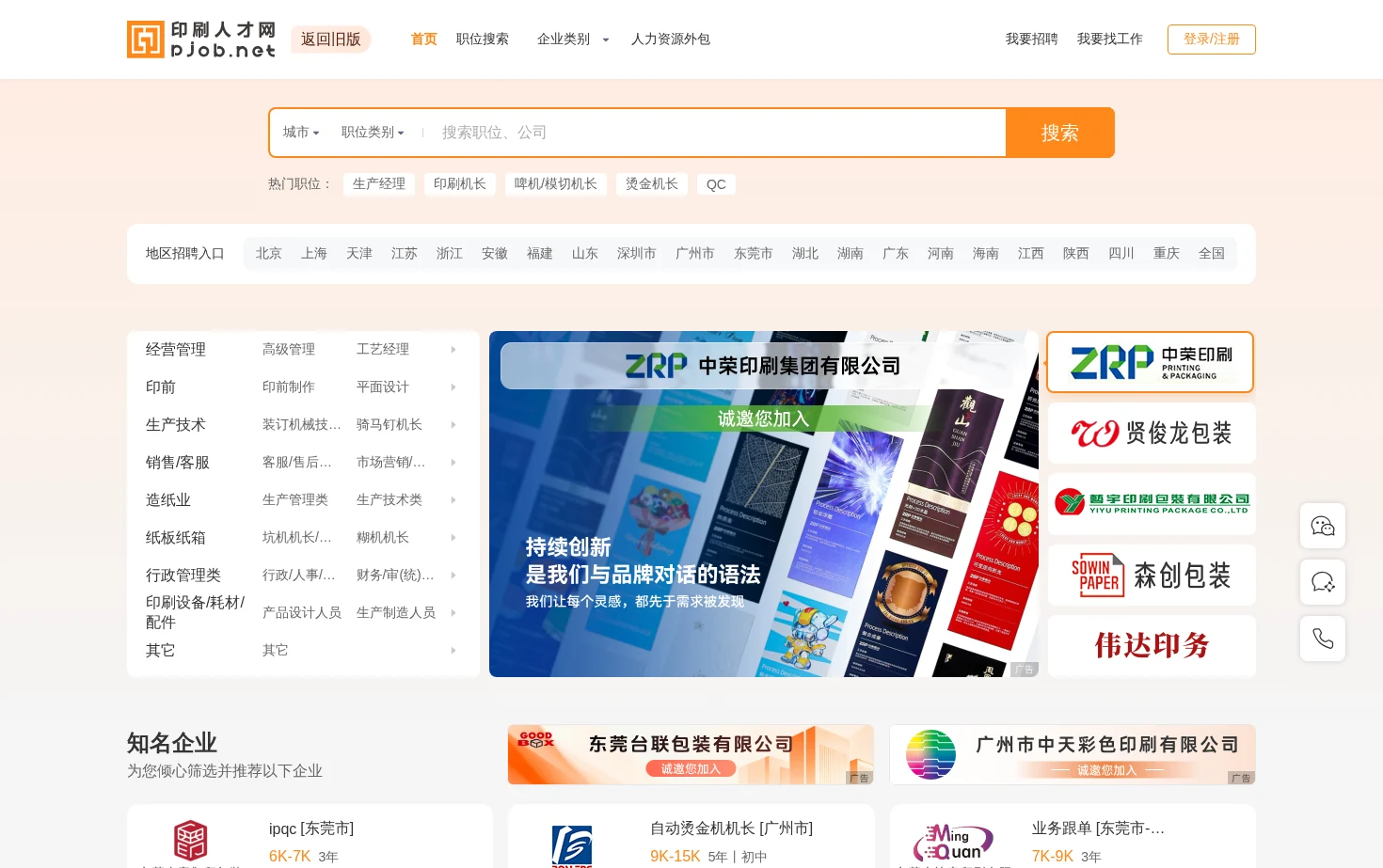The image size is (1383, 868).
Task: Click the 自动烫金机长 company logo
Action: pos(572,845)
